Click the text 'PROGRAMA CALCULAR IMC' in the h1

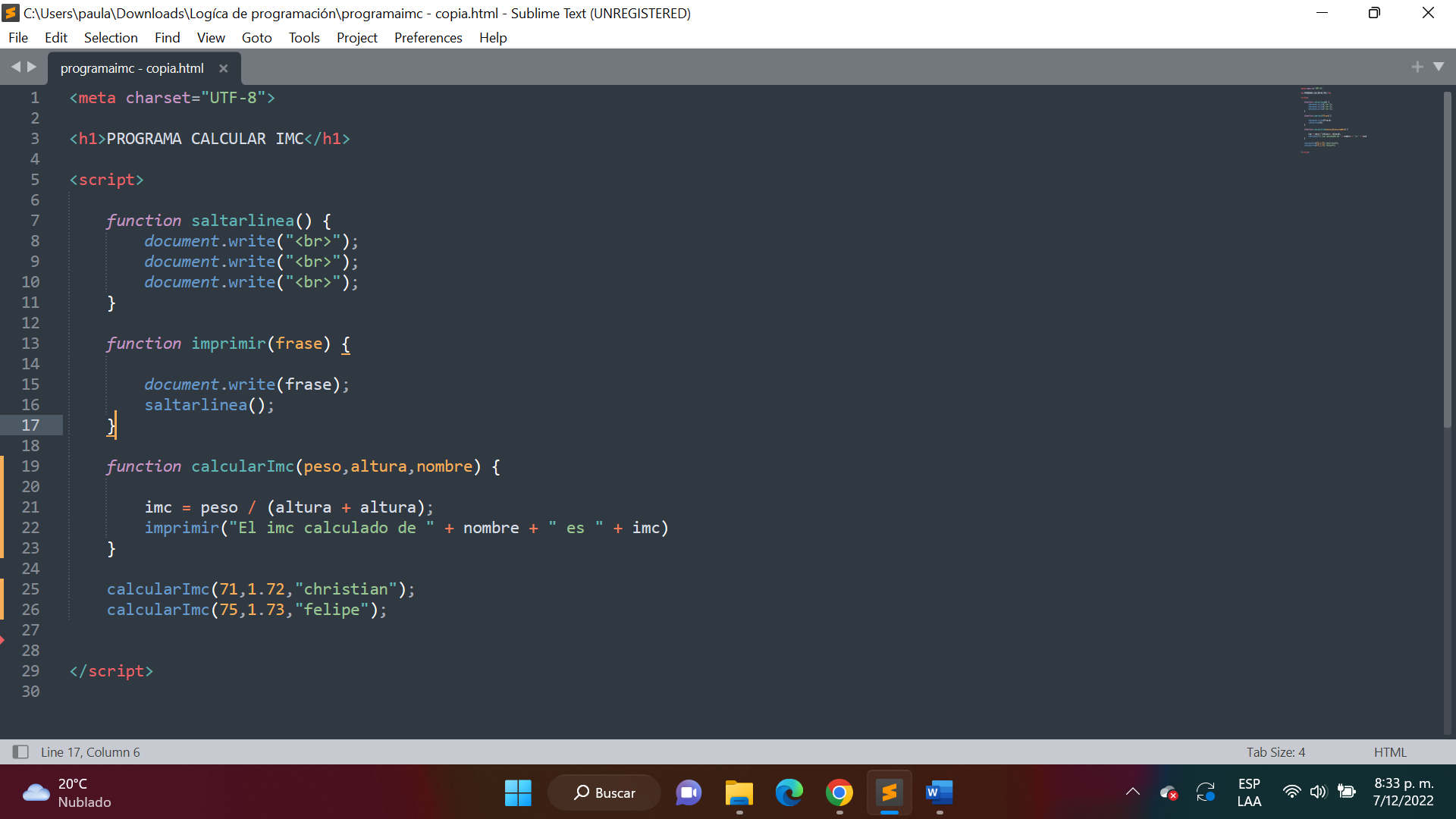point(205,139)
